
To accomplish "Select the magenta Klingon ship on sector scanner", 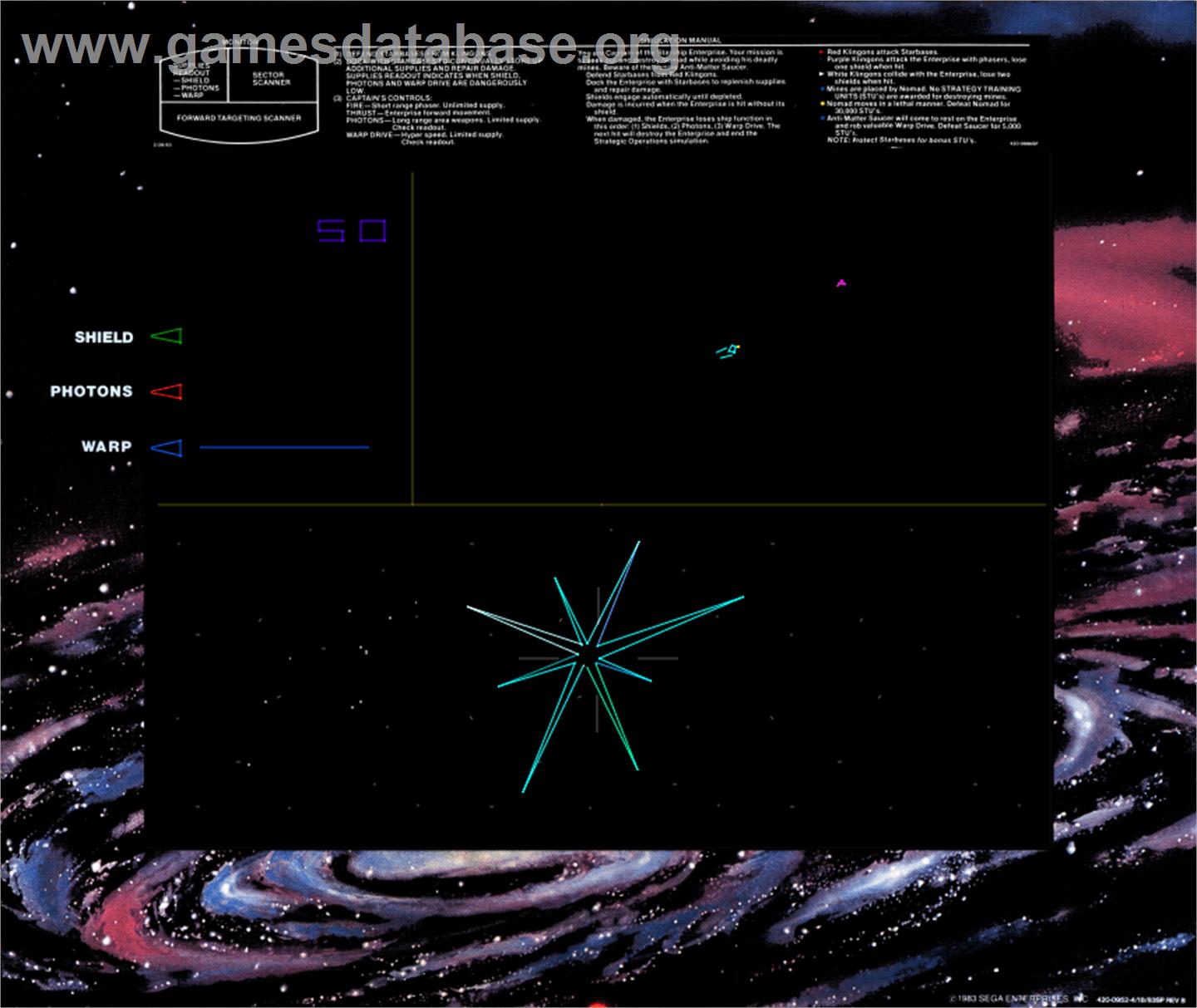I will click(x=841, y=283).
